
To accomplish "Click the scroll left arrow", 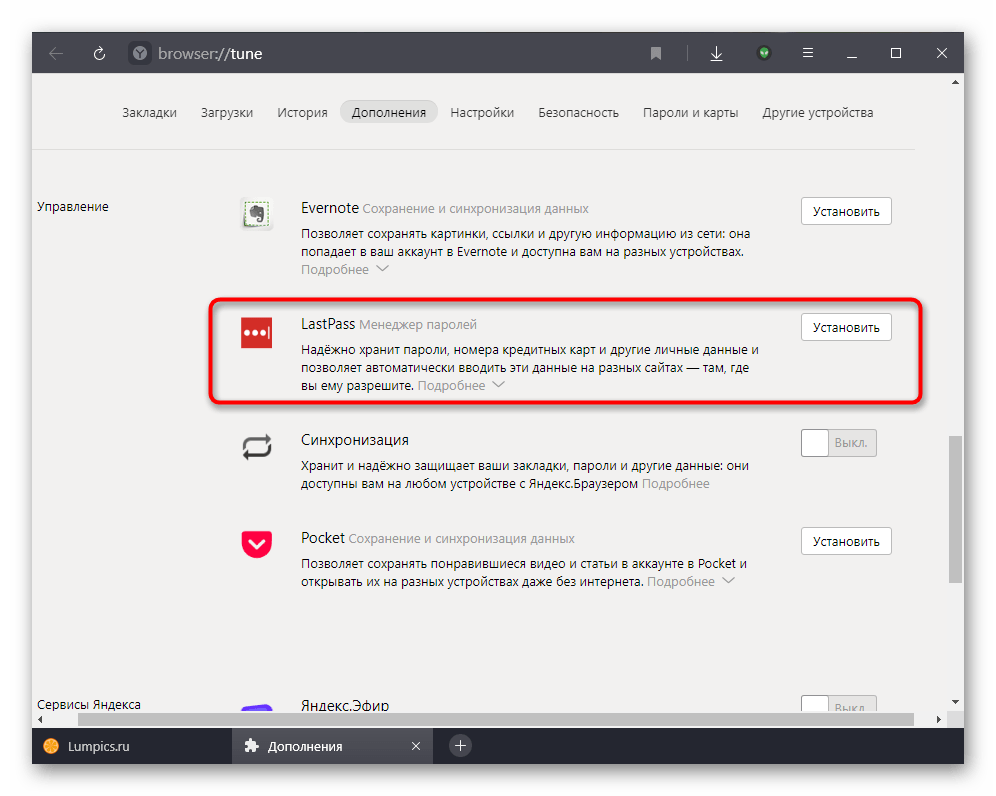I will [x=41, y=720].
